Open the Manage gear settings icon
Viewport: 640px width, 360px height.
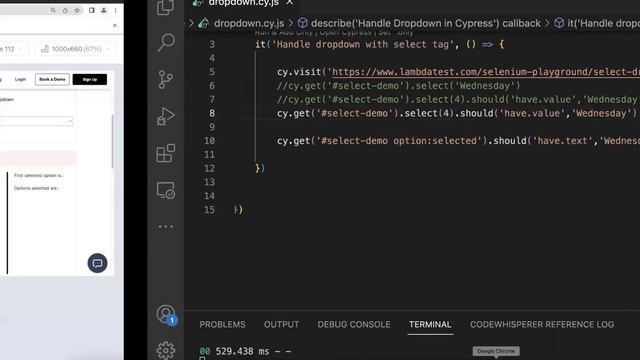(166, 350)
